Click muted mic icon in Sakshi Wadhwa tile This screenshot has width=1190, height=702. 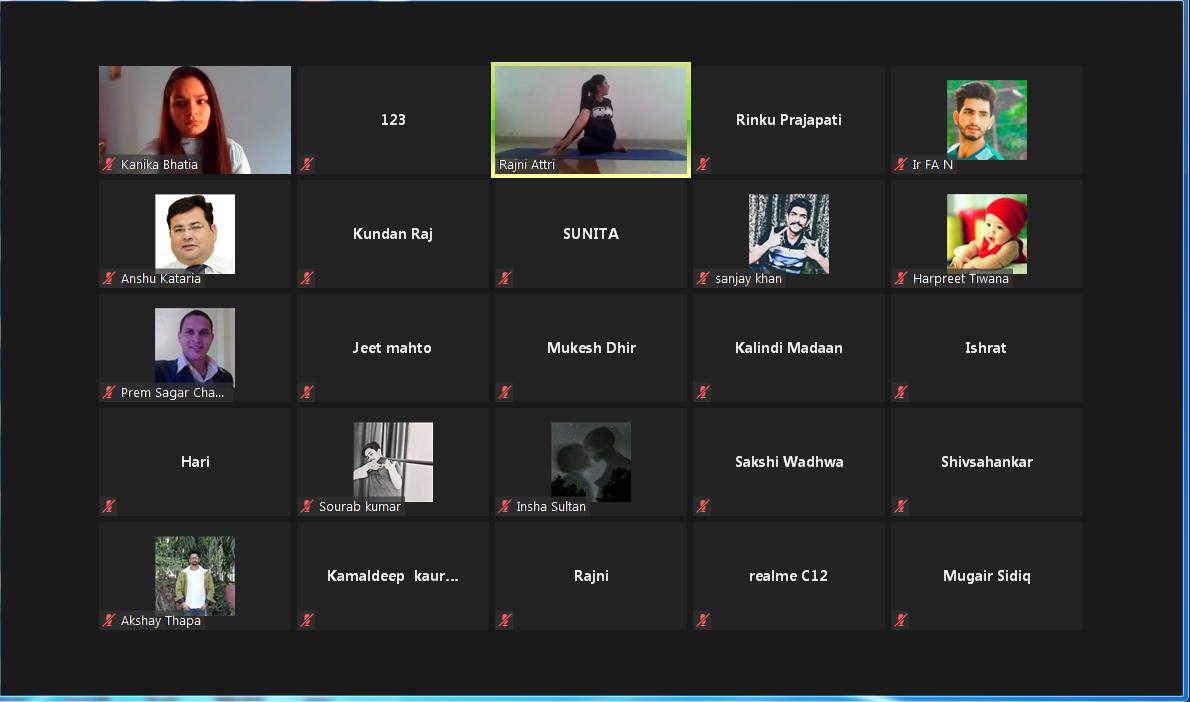pos(703,505)
